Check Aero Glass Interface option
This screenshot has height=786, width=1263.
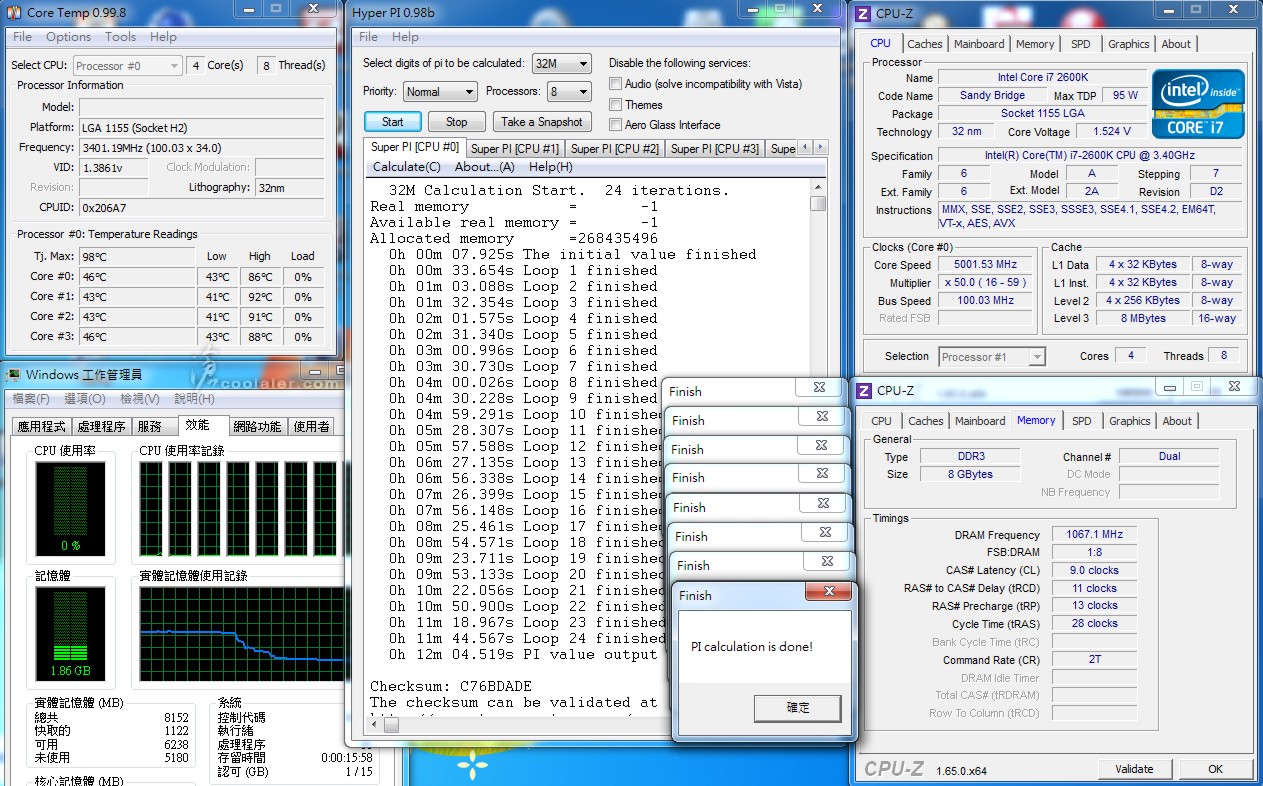click(616, 125)
